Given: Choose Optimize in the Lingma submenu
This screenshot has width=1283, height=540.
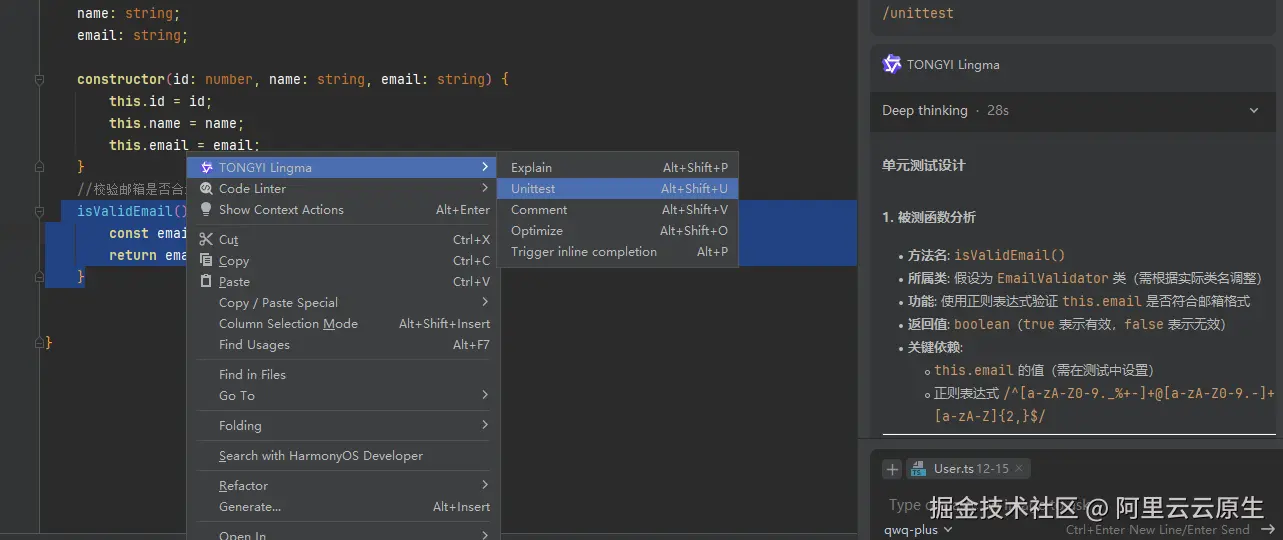Looking at the screenshot, I should click(x=537, y=231).
